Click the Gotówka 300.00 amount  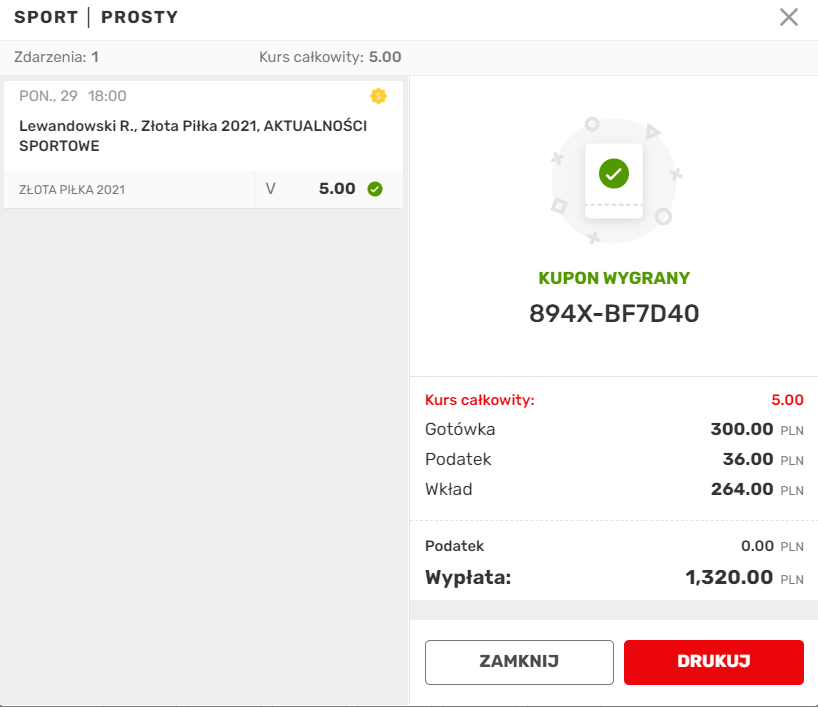click(x=741, y=430)
